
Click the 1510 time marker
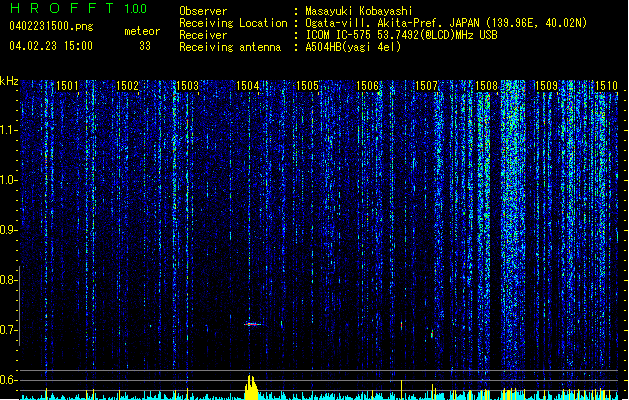coord(606,85)
